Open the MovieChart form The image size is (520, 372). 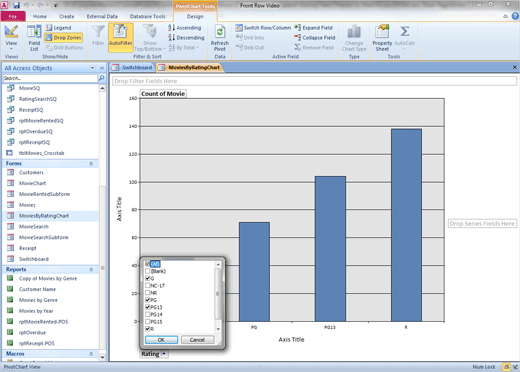[x=32, y=183]
